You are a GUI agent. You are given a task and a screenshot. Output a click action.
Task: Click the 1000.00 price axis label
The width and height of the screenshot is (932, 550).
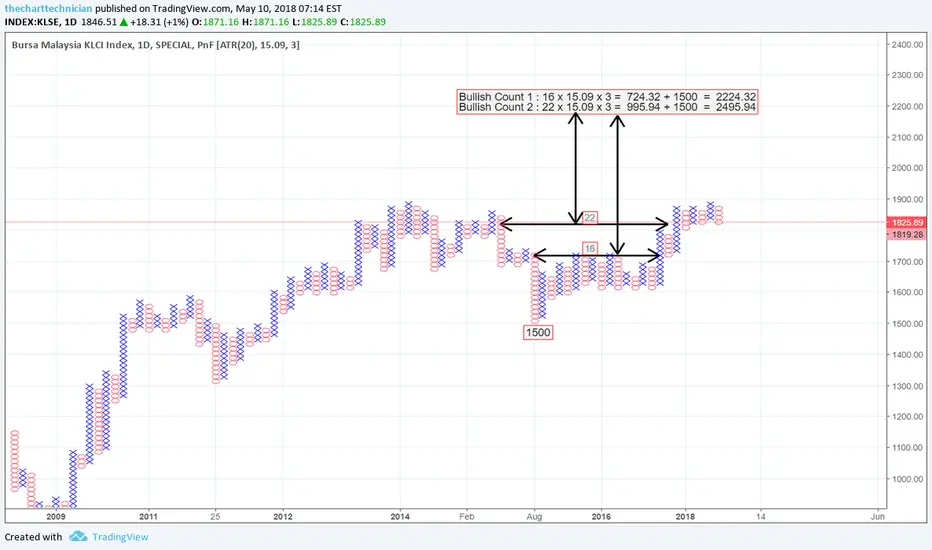[908, 479]
